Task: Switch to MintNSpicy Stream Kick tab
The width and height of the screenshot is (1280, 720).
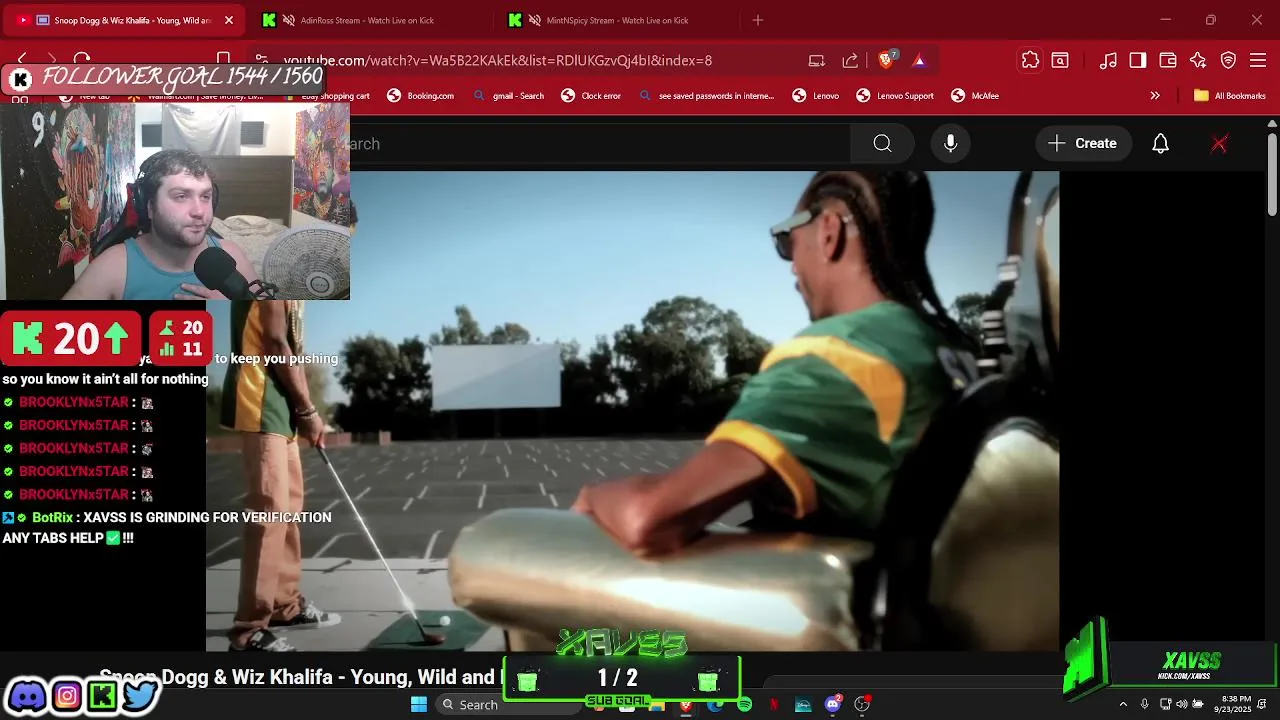Action: tap(616, 20)
